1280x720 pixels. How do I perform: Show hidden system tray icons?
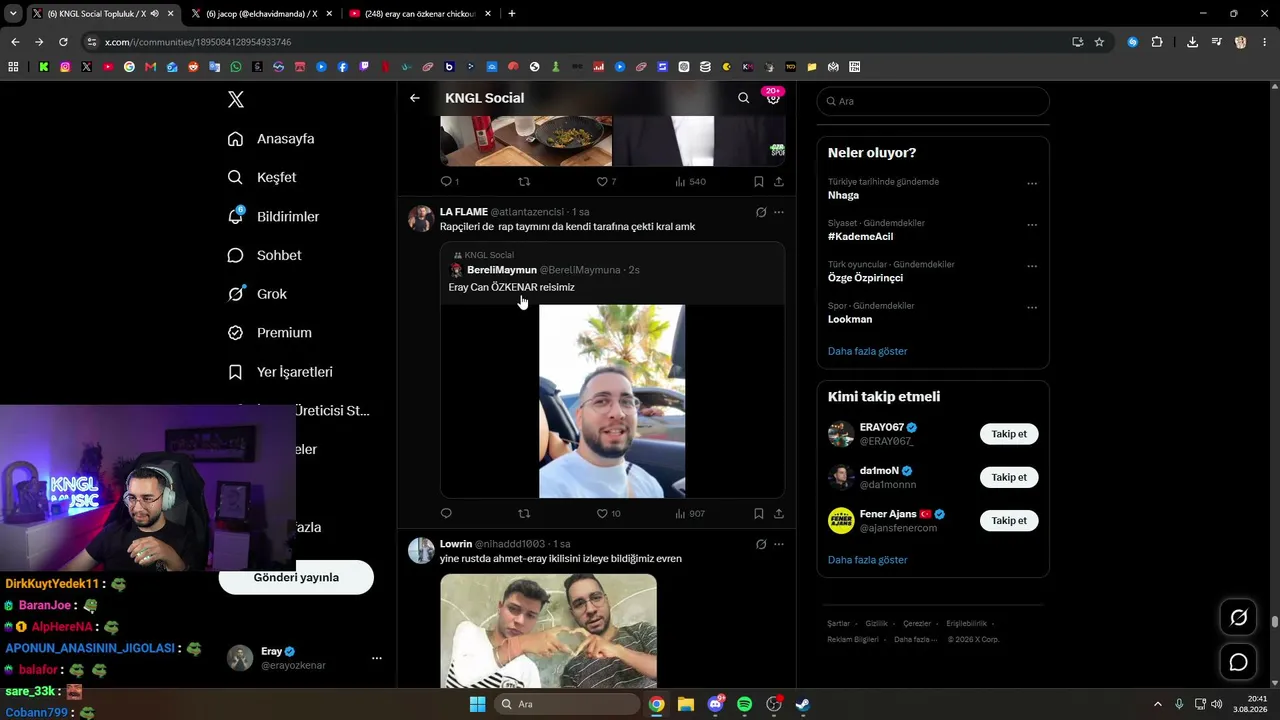1158,704
